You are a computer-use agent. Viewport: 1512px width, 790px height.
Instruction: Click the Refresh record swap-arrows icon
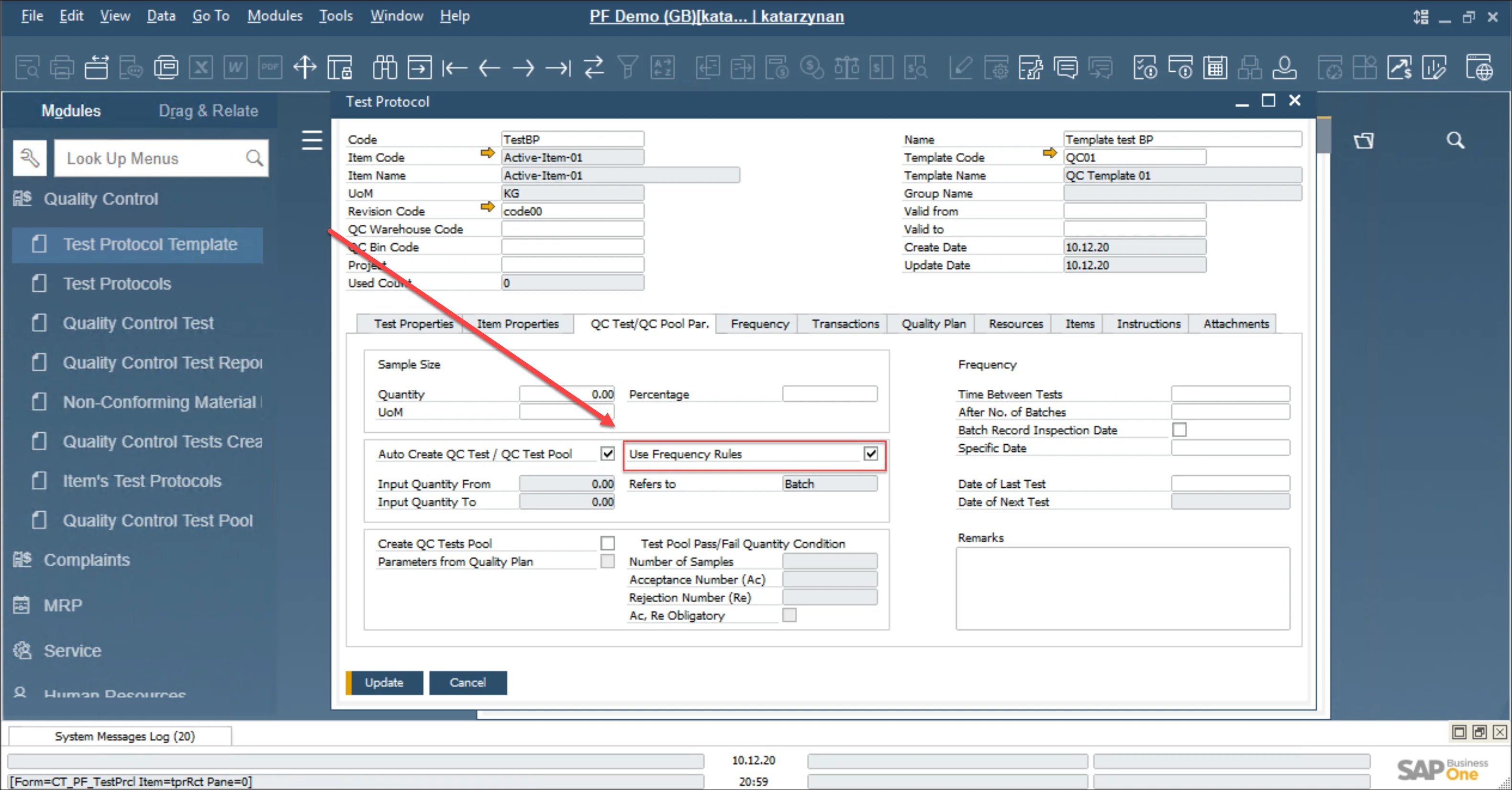click(593, 67)
